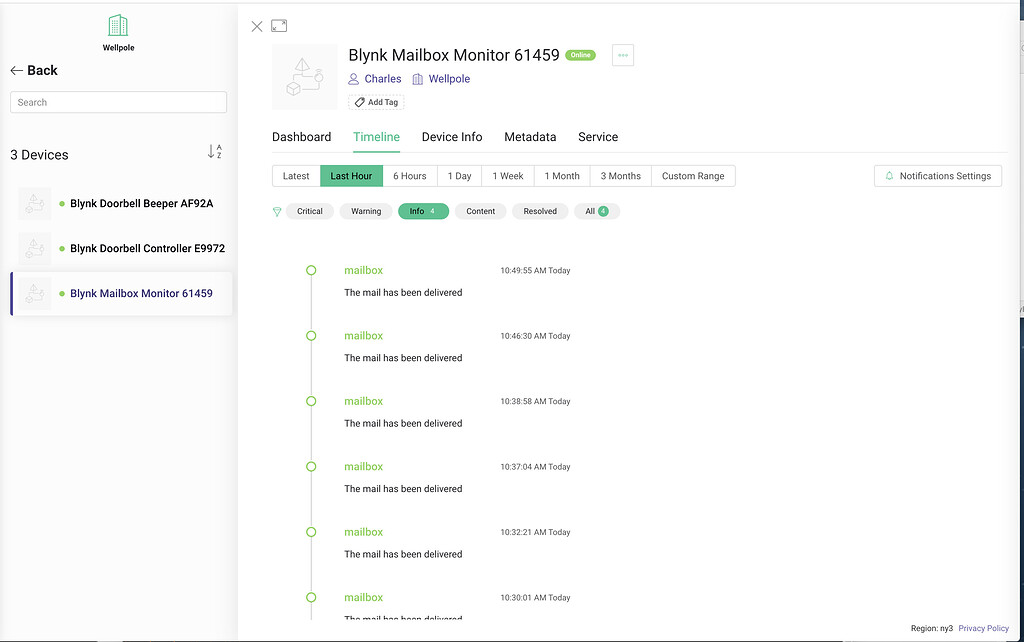Click timeline marker for 10:37:04 AM event

311,466
